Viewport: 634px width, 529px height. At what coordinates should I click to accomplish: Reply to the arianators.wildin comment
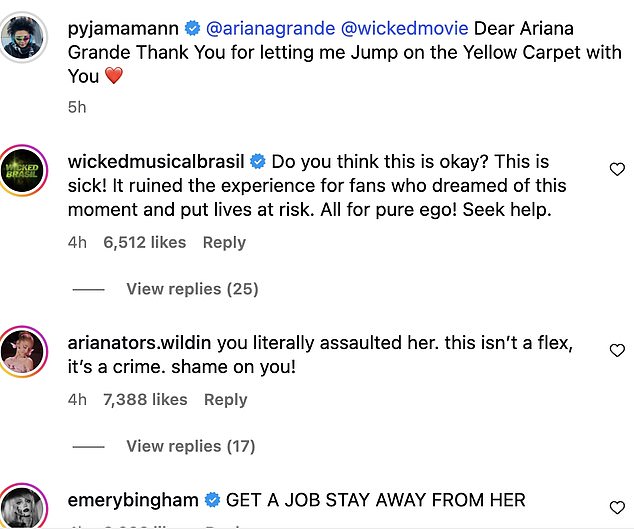225,399
